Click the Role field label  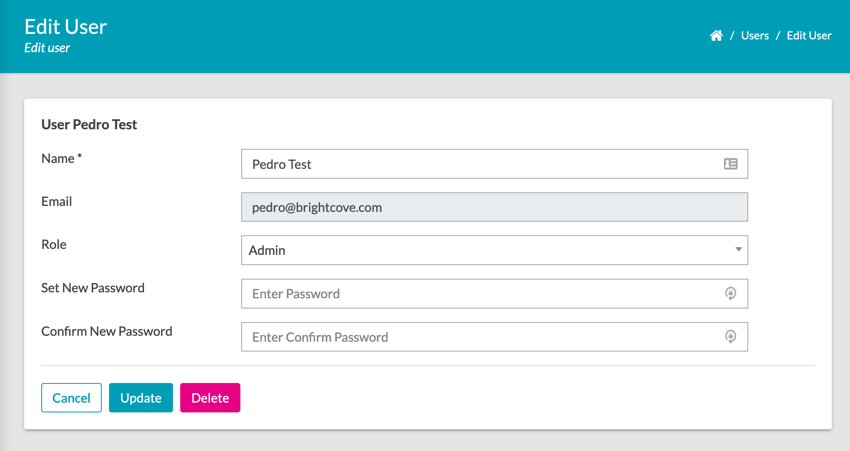[54, 244]
